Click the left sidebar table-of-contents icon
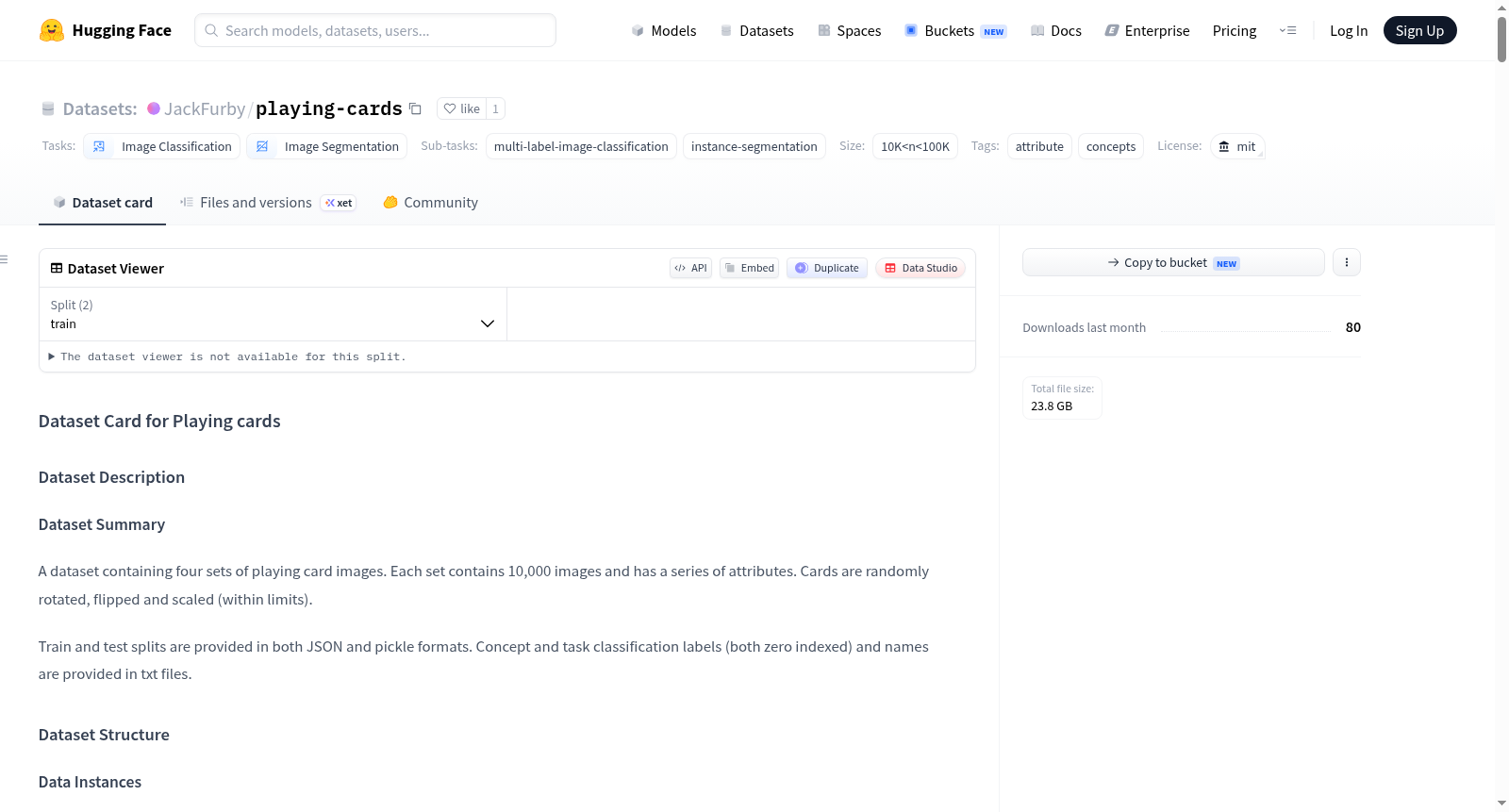Viewport: 1509px width, 812px height. 5,259
